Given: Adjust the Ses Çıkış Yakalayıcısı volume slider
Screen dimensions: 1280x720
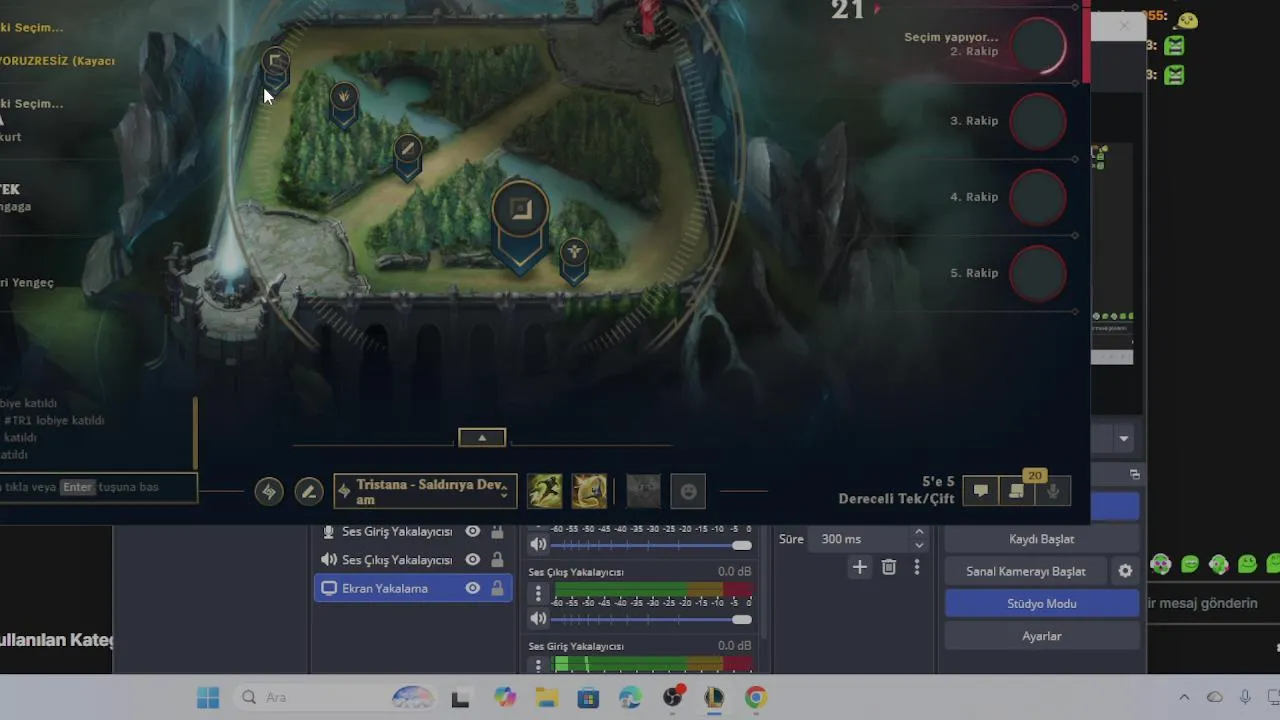Looking at the screenshot, I should point(651,619).
